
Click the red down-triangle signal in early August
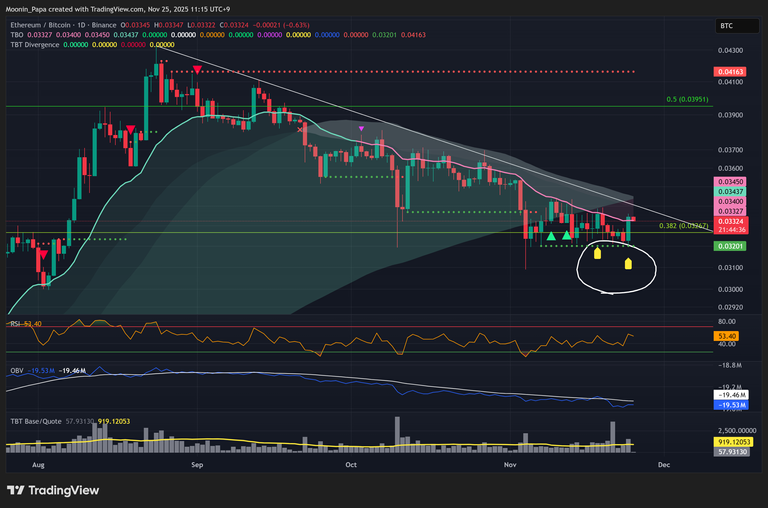(42, 255)
